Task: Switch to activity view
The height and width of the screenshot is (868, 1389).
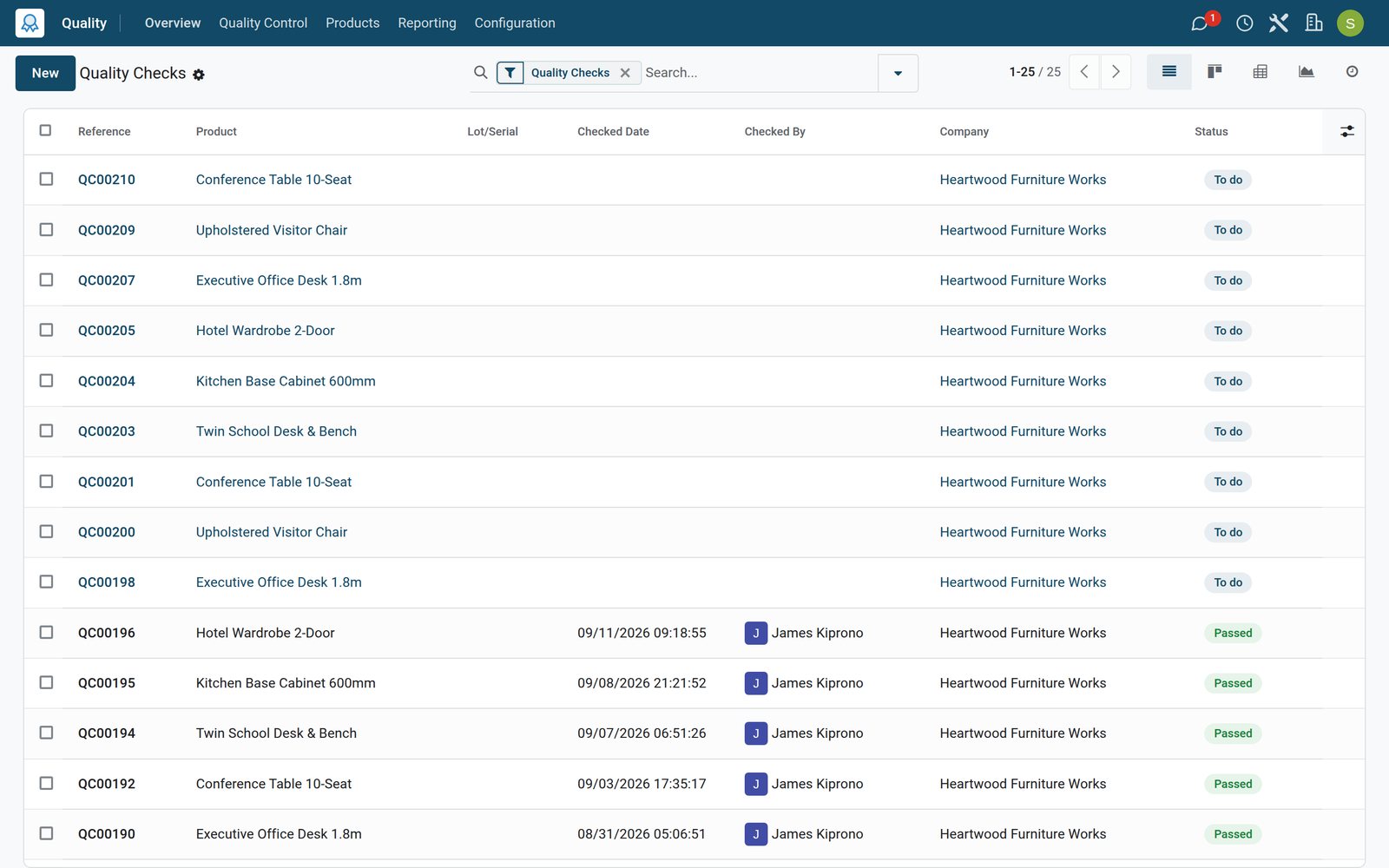Action: (x=1352, y=72)
